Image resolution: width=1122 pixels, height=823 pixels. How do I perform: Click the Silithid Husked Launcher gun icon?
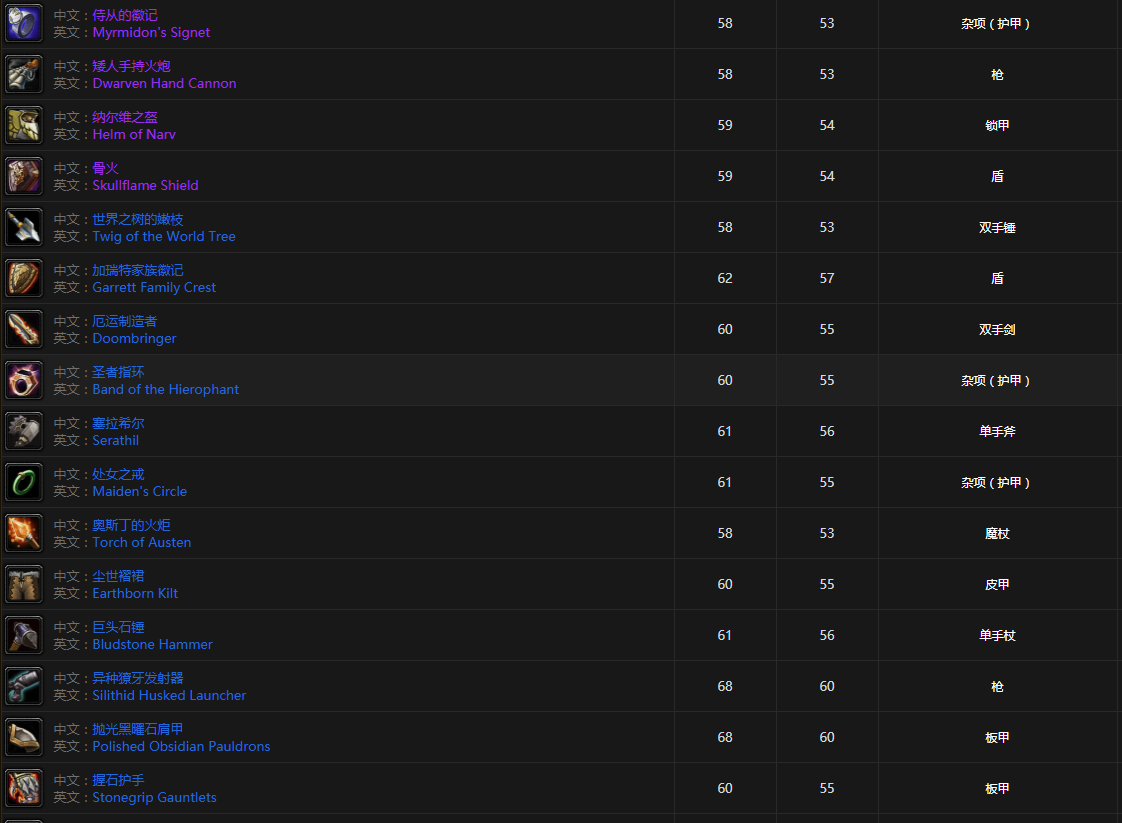[24, 686]
